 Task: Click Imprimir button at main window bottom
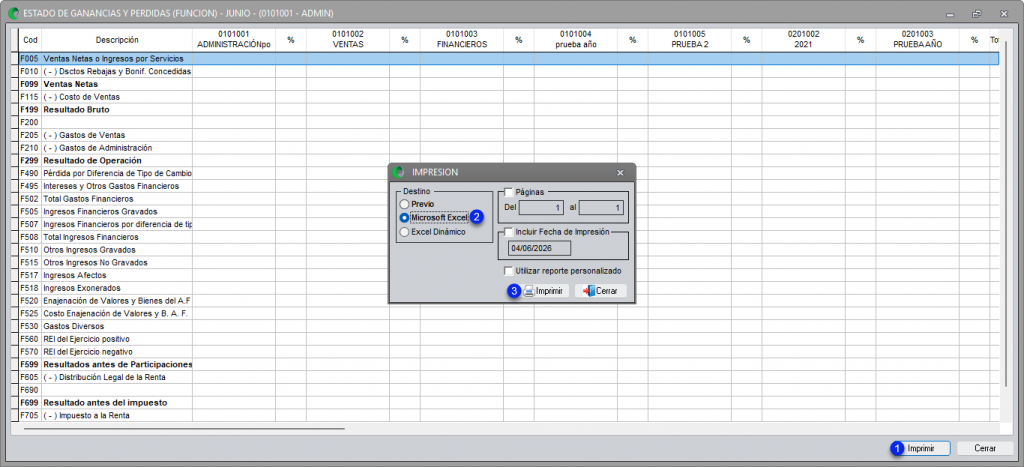tap(921, 449)
